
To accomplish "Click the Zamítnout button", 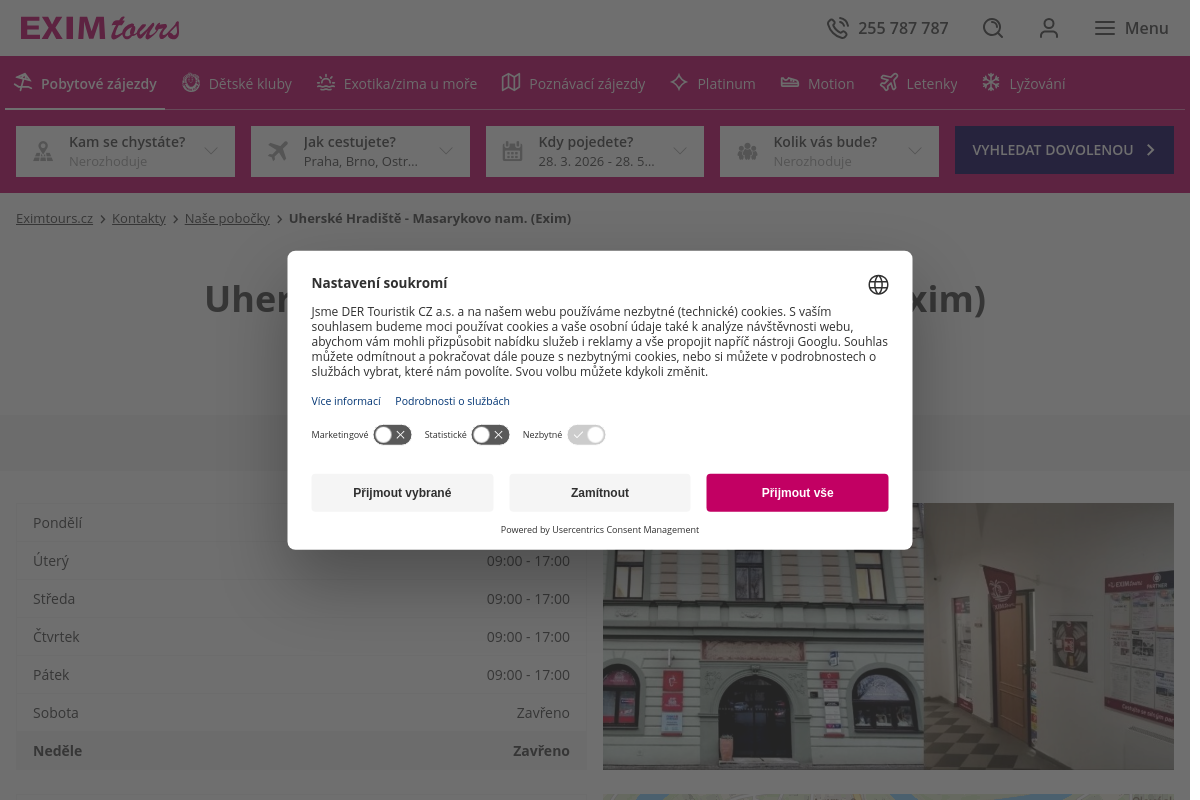I will point(600,493).
